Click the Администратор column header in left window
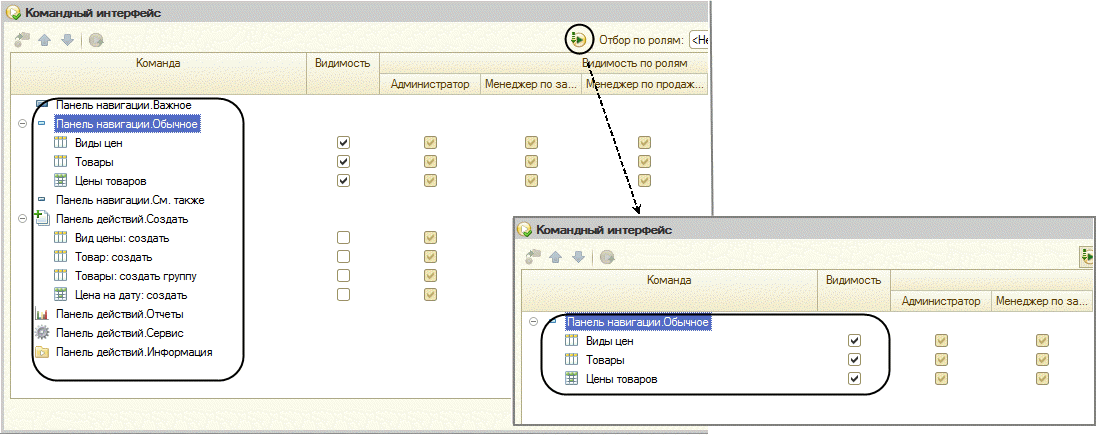 click(x=430, y=84)
